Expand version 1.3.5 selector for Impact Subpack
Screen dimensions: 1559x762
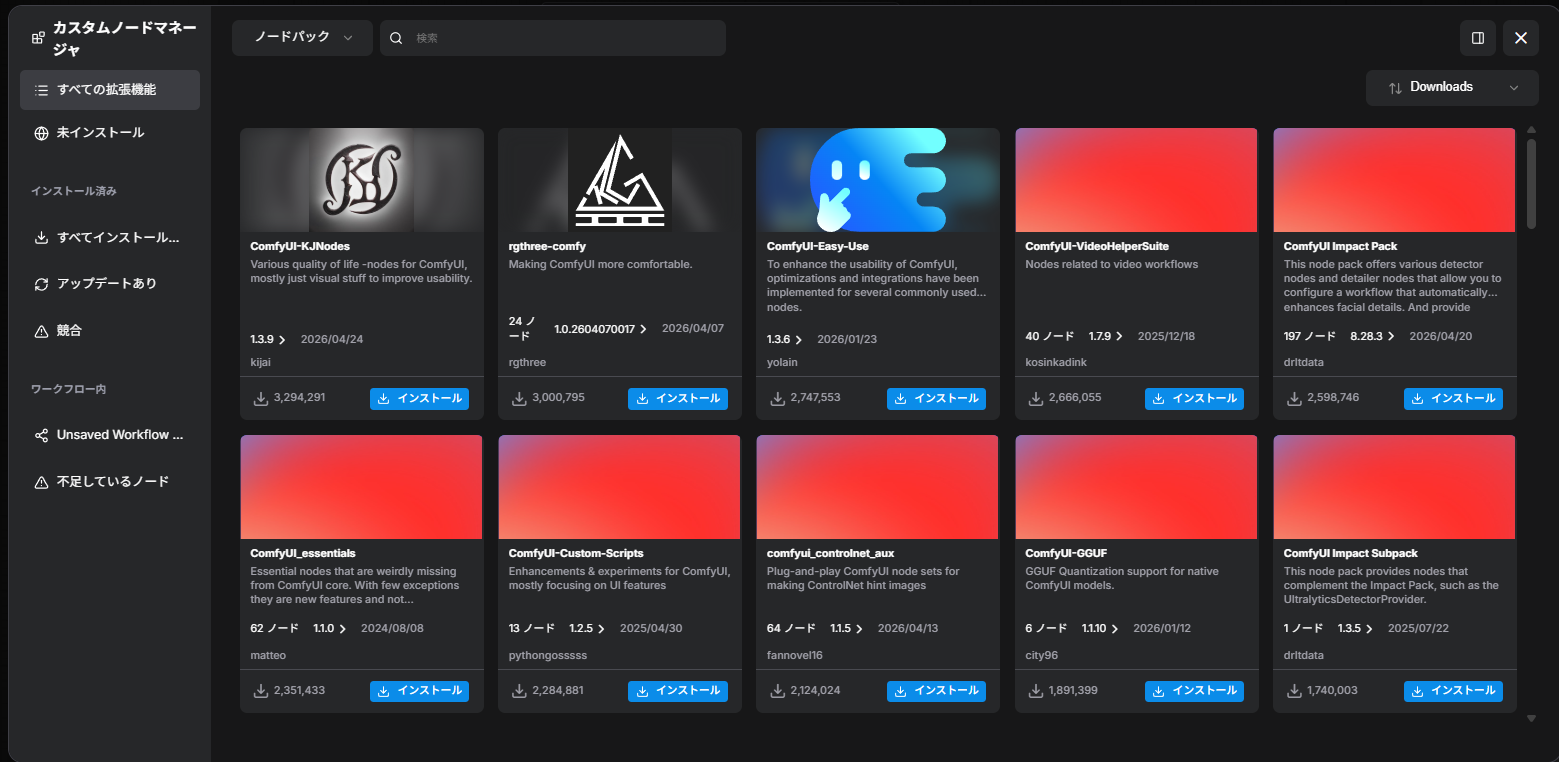(x=1355, y=630)
